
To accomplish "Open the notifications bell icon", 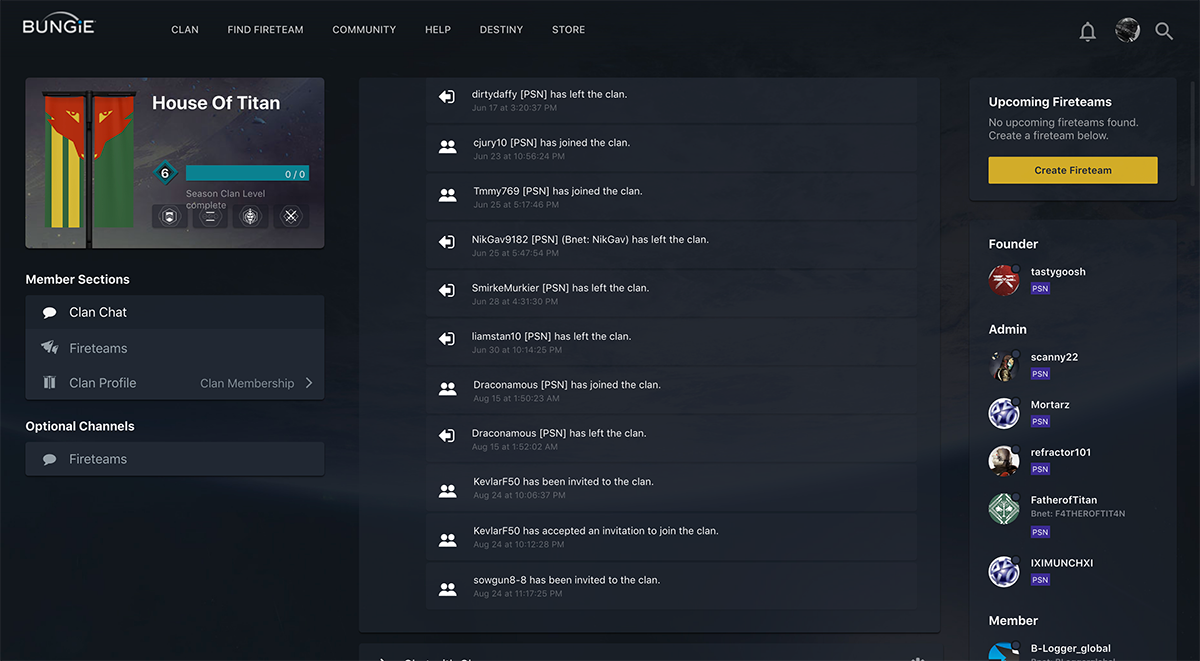I will click(1088, 31).
